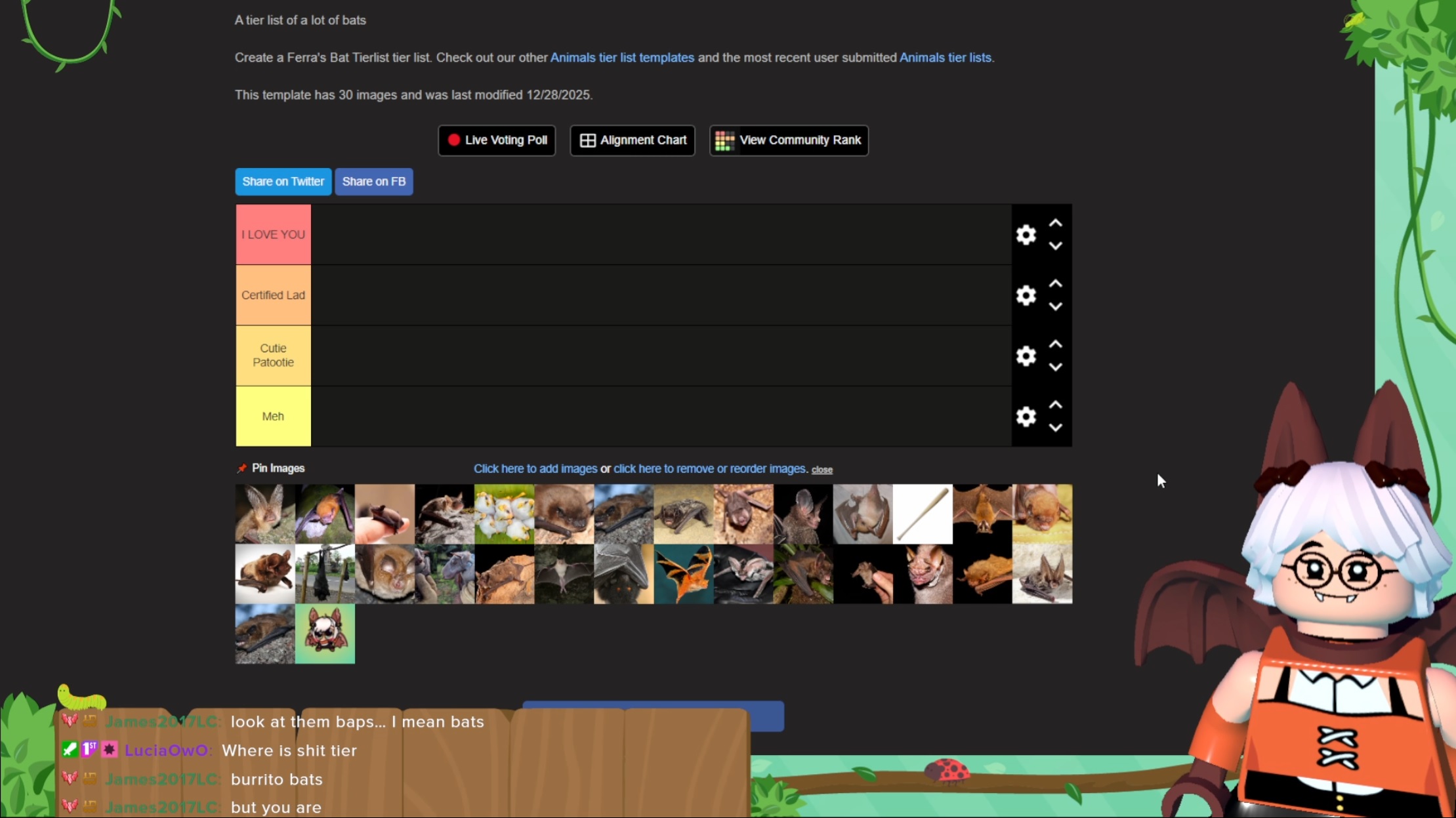Start a Live Voting Poll
Image resolution: width=1456 pixels, height=818 pixels.
(x=497, y=140)
